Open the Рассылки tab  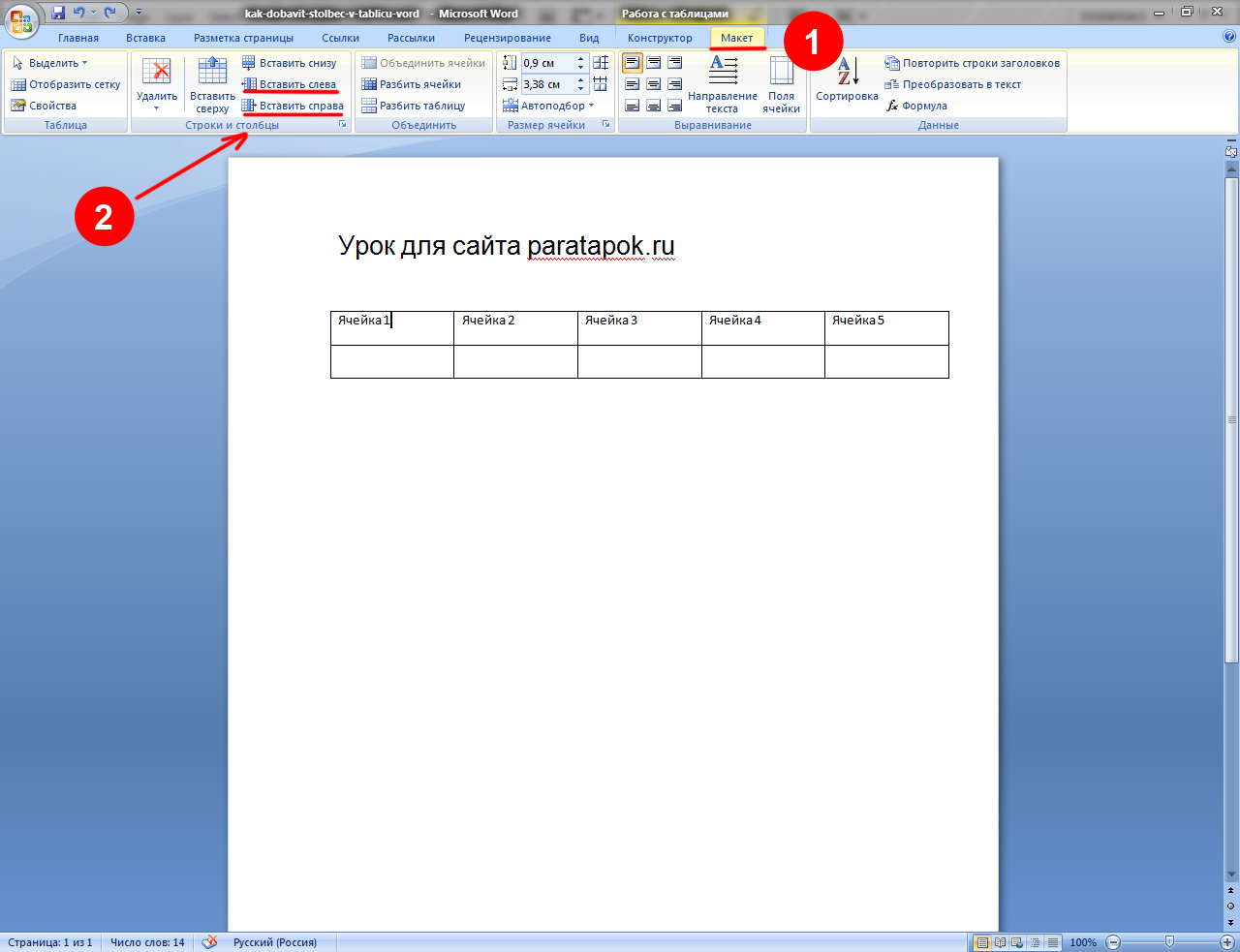tap(411, 38)
